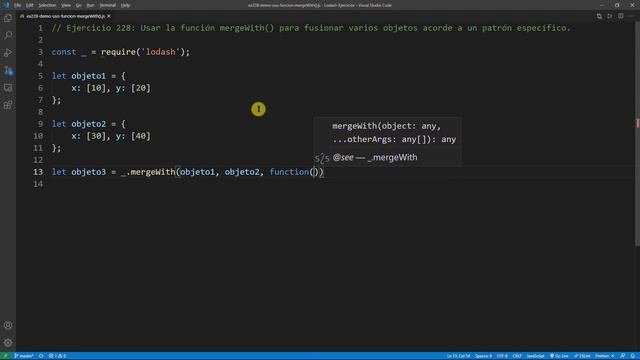Viewport: 640px width, 360px height.
Task: Open the Run and Debug view
Action: pos(8,53)
